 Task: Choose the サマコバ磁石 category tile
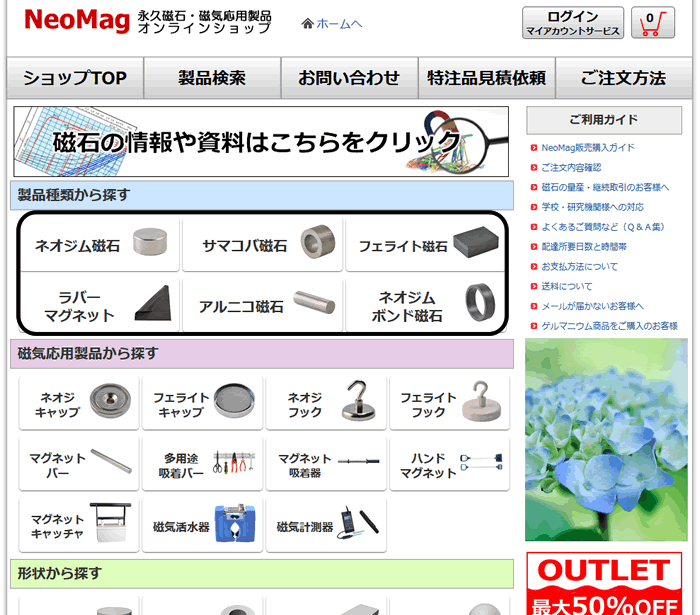[262, 244]
